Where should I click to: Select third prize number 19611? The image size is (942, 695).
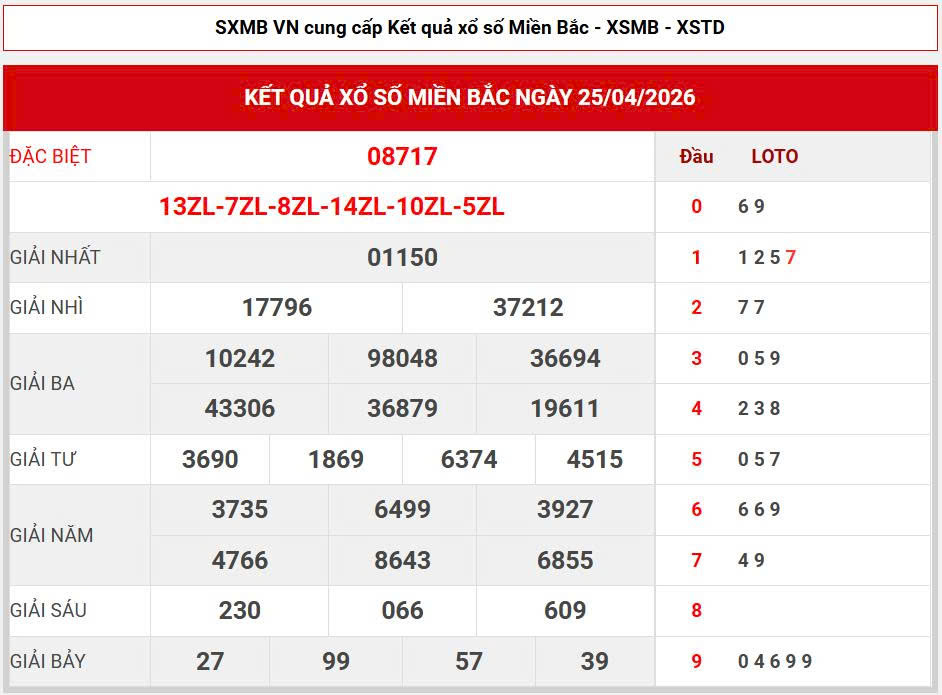click(x=565, y=409)
